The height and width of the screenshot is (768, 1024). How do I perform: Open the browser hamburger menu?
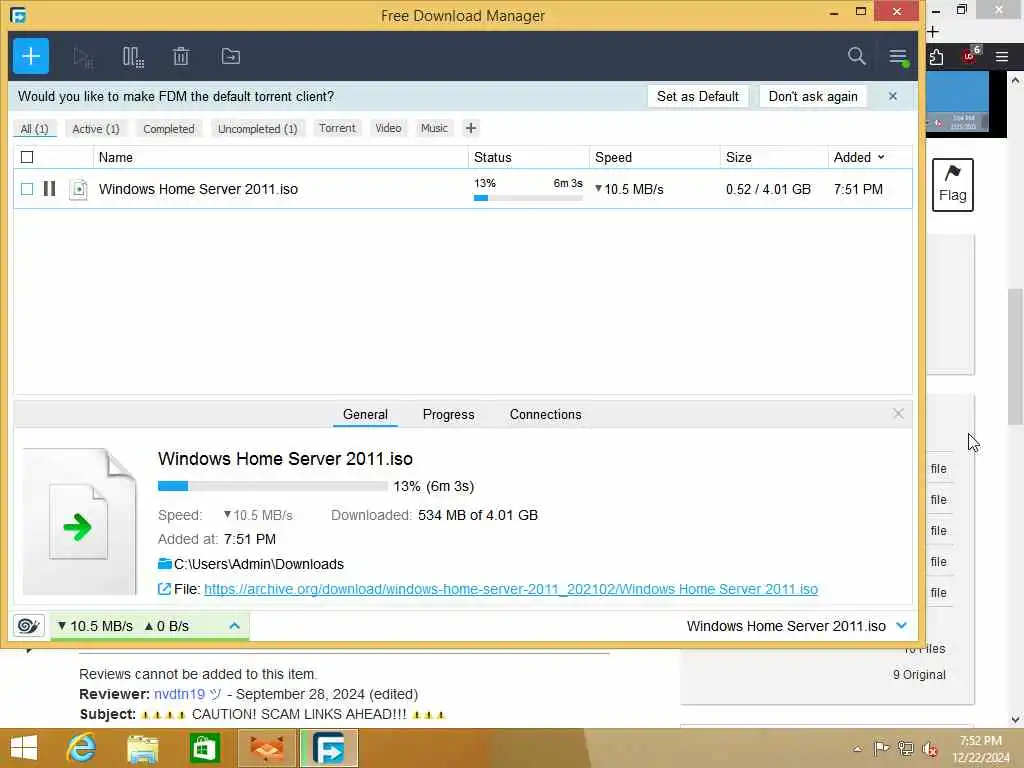pos(1002,57)
